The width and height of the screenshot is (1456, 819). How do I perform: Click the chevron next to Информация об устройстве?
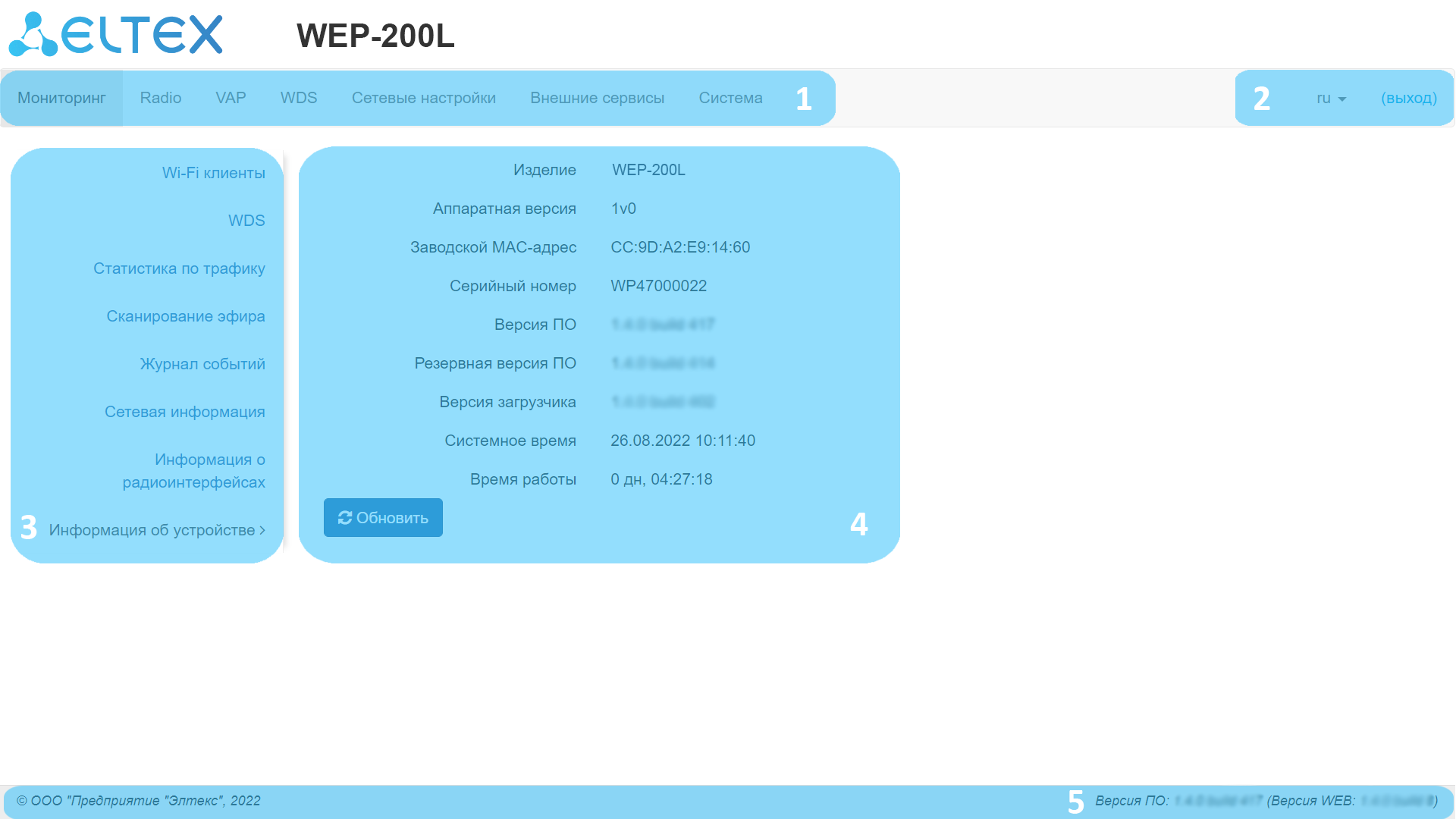point(262,530)
